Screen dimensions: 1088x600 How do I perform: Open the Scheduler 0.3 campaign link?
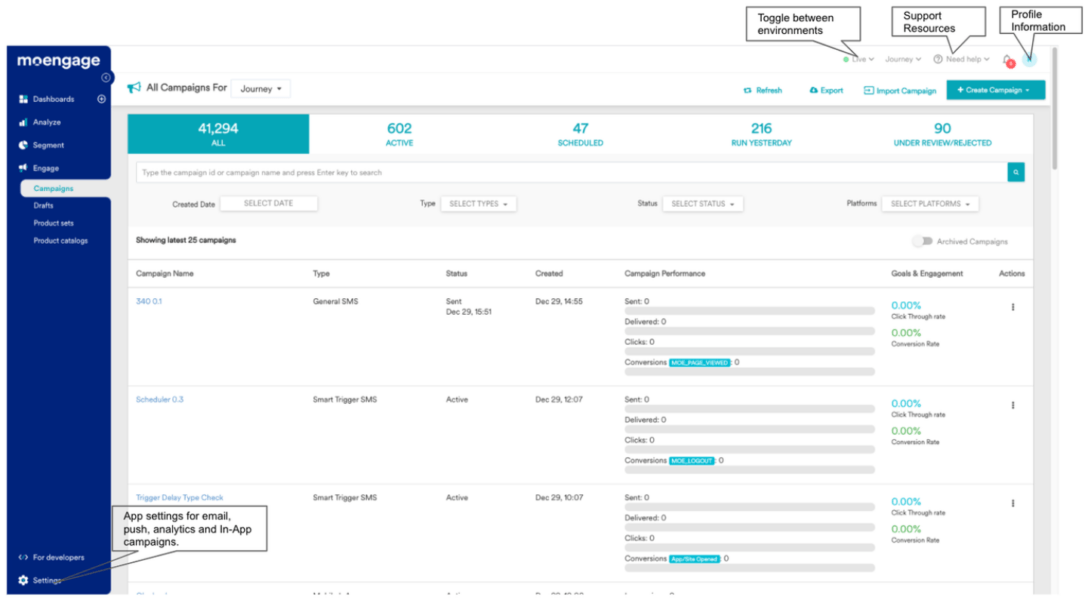click(158, 399)
